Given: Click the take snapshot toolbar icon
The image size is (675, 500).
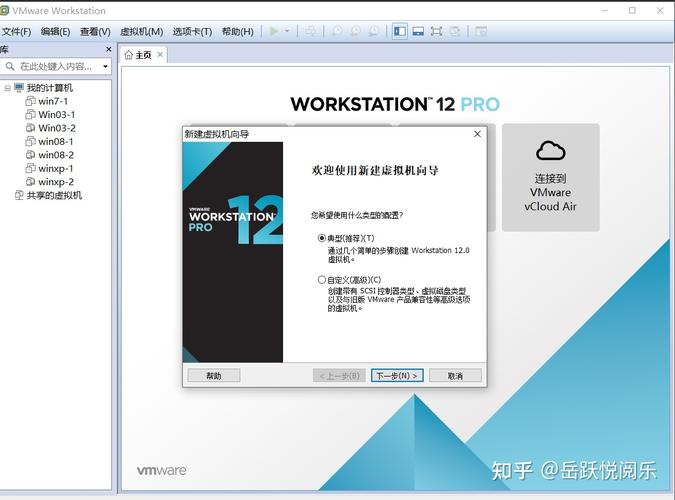Looking at the screenshot, I should pos(337,31).
